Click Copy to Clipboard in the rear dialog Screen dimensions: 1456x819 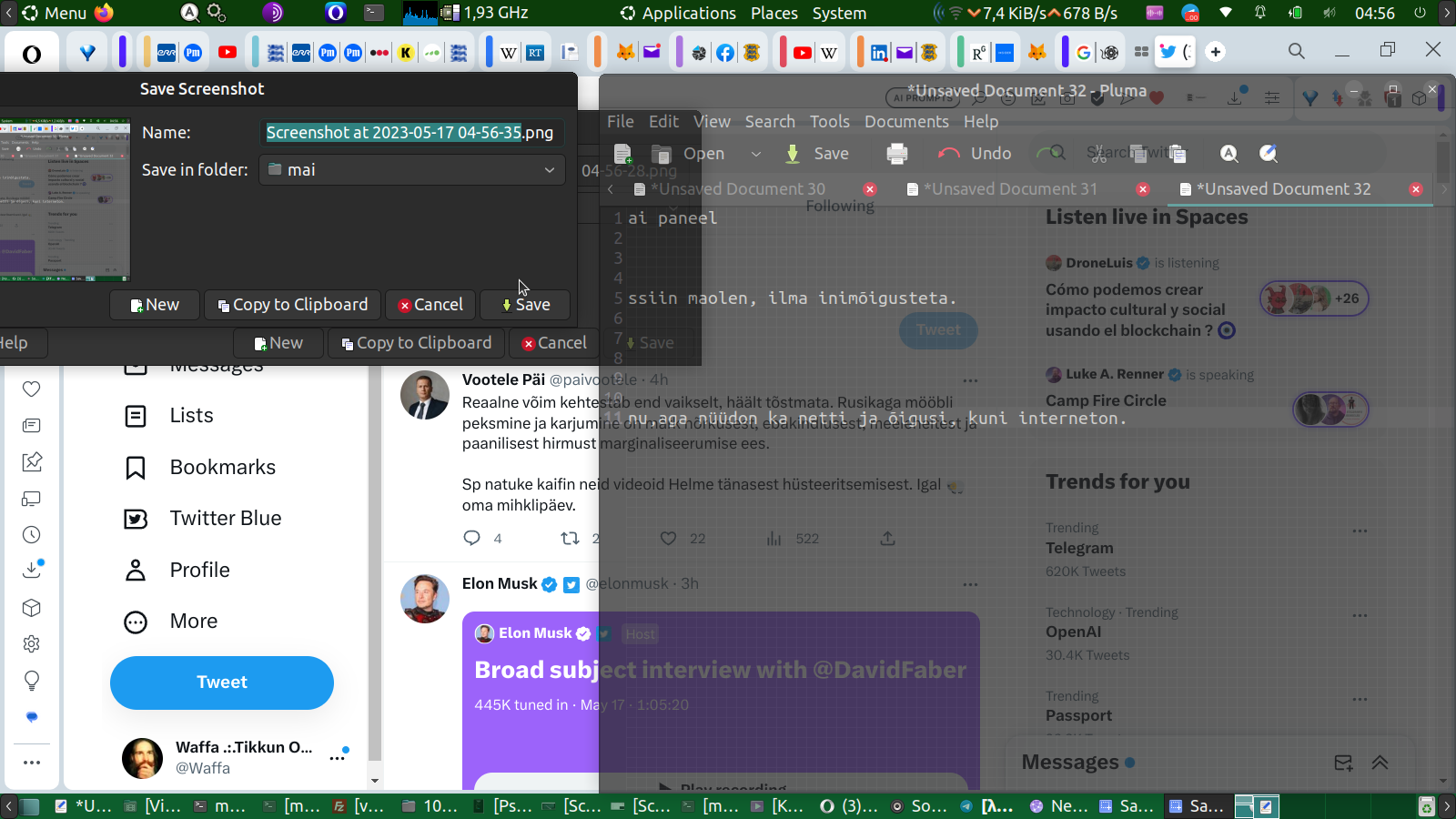416,343
